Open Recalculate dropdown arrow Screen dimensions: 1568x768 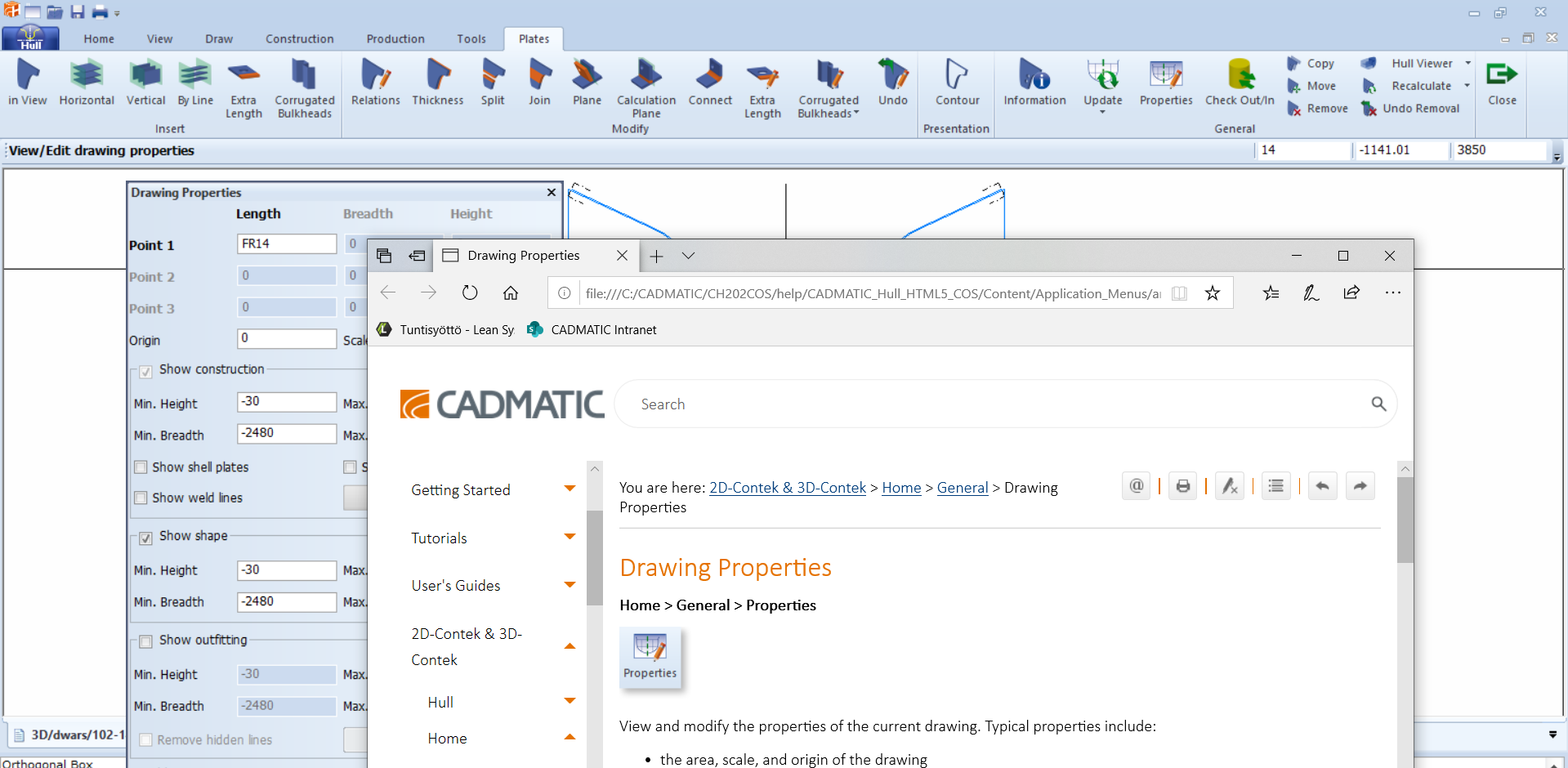click(1467, 86)
